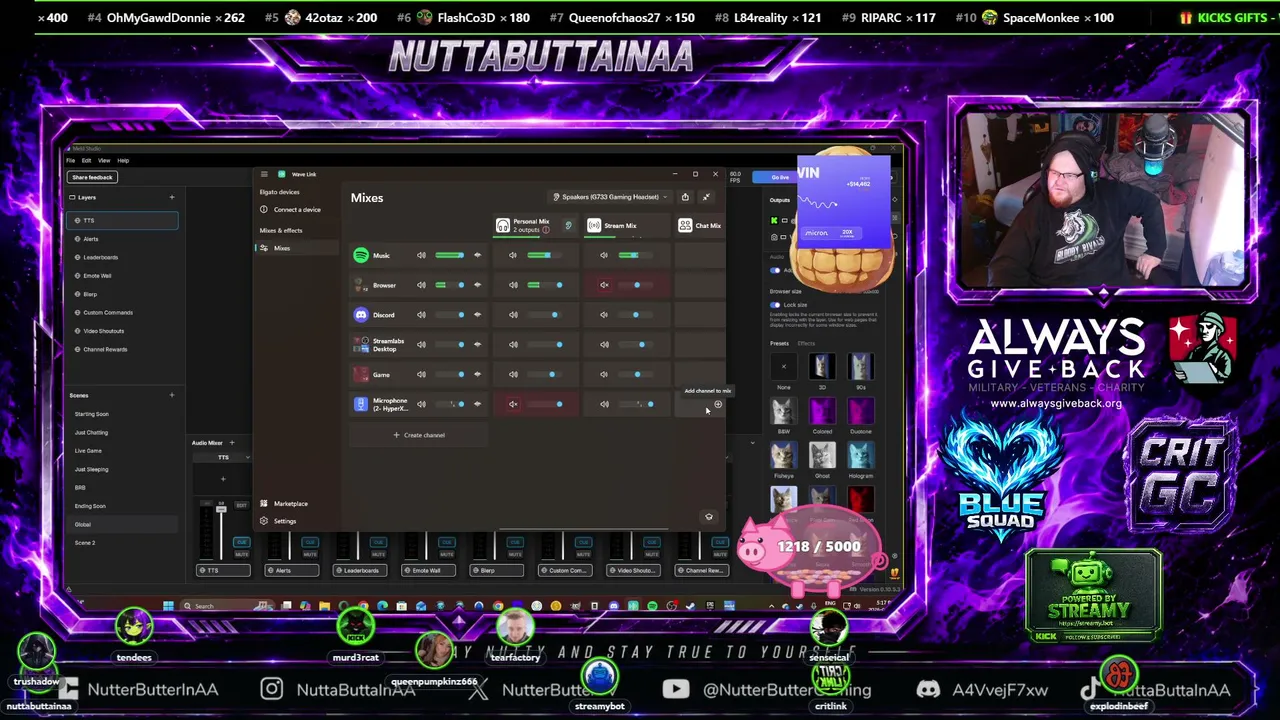This screenshot has width=1280, height=720.
Task: Open effects for the Music channel
Action: click(477, 255)
